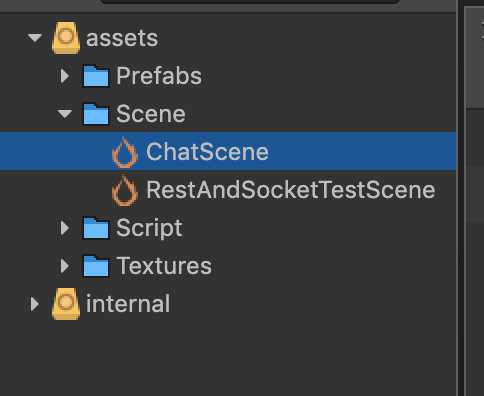Click the RestAndSocketTestScene flame icon
Image resolution: width=484 pixels, height=396 pixels.
point(125,190)
